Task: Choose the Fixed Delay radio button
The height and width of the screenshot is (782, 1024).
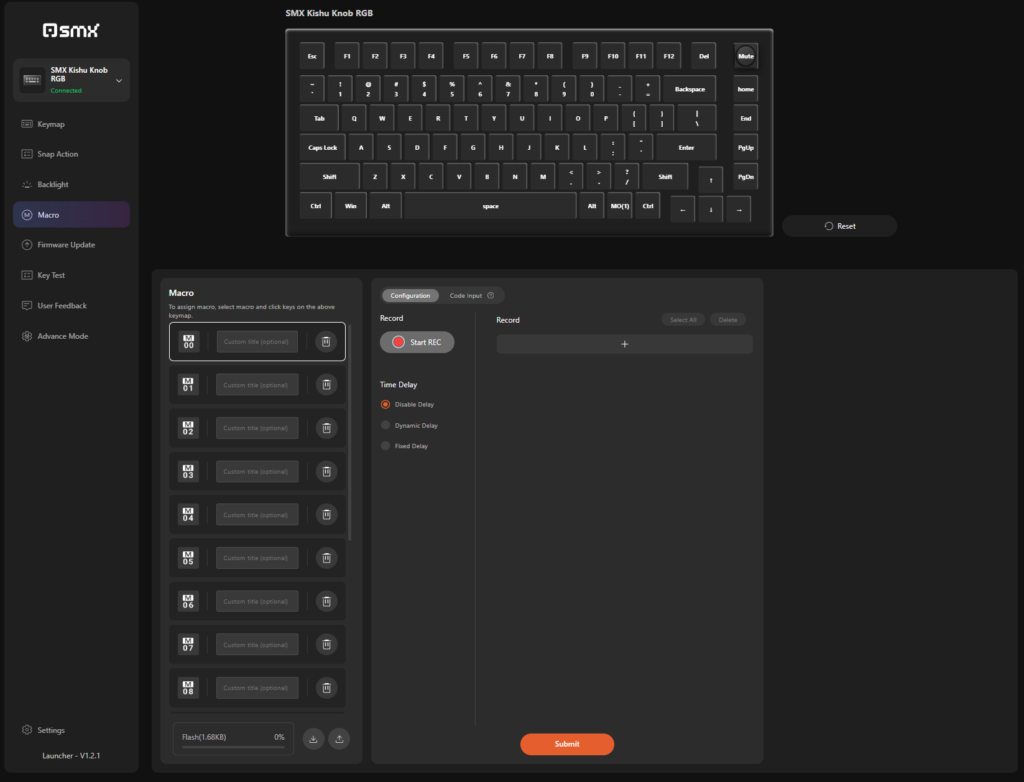Action: (x=386, y=446)
